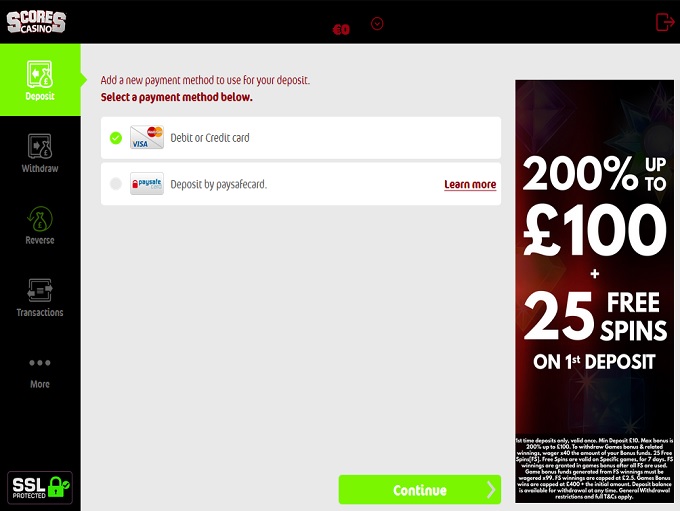Open the 200% up to £100 promo banner
680x511 pixels.
pyautogui.click(x=594, y=291)
